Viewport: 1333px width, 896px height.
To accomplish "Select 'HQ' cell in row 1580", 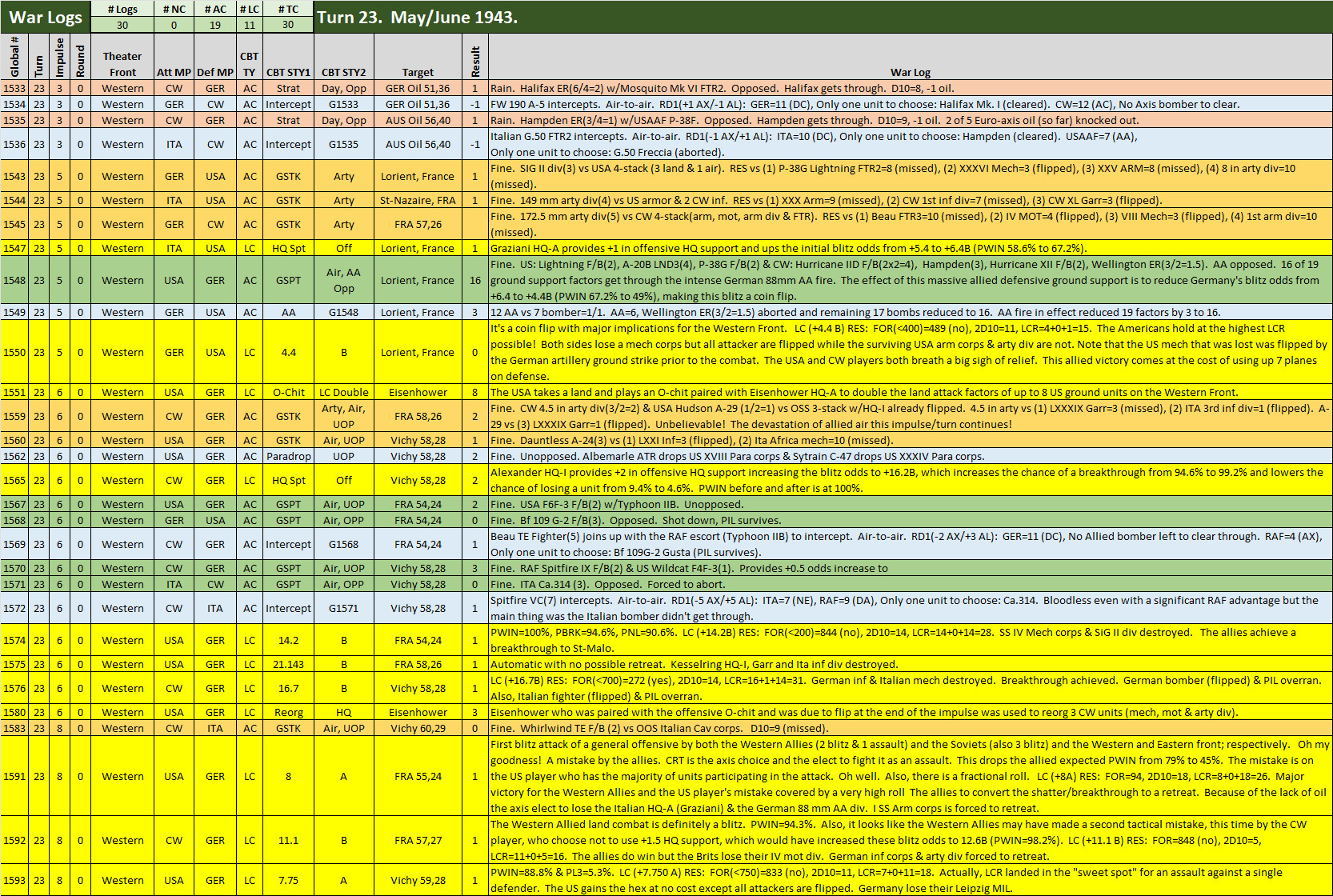I will pyautogui.click(x=344, y=712).
